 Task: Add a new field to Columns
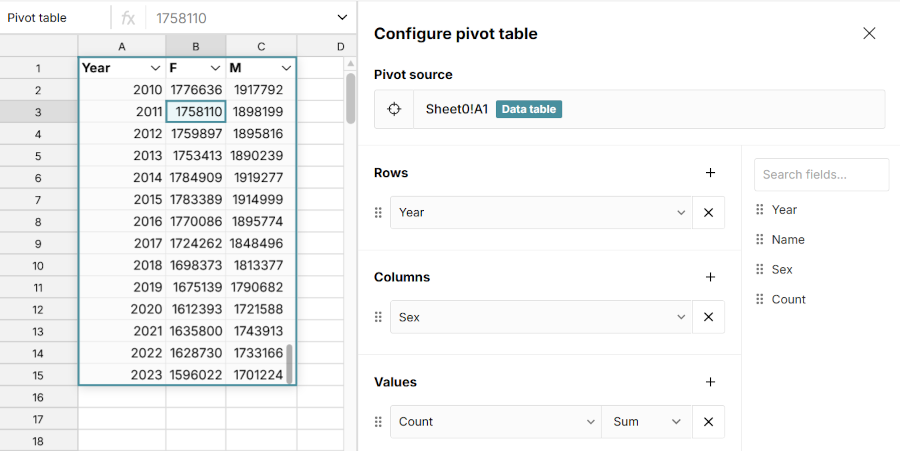tap(710, 277)
